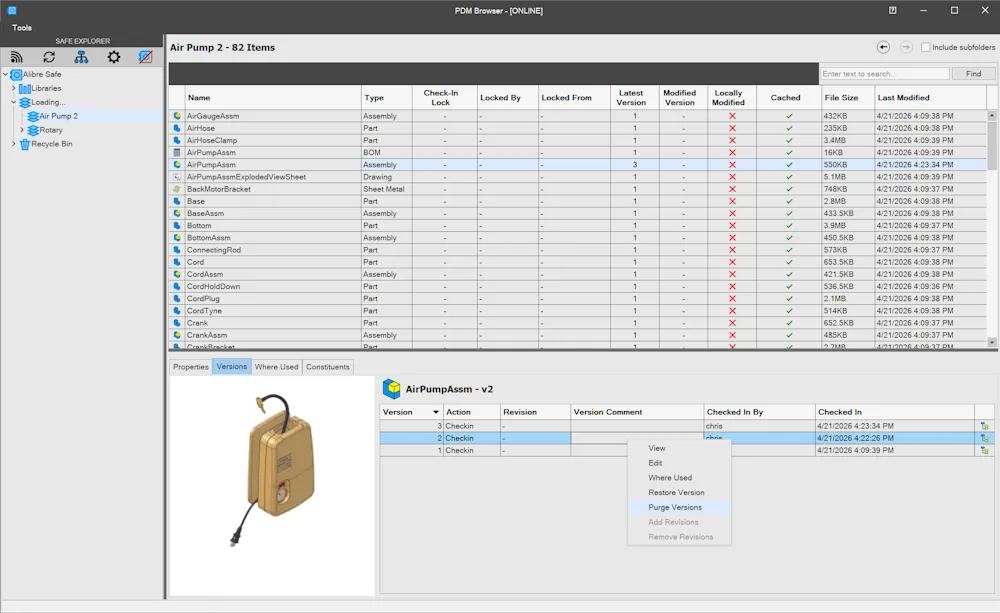Enable the Include subfolders checkbox
The width and height of the screenshot is (1000, 613).
tap(925, 47)
